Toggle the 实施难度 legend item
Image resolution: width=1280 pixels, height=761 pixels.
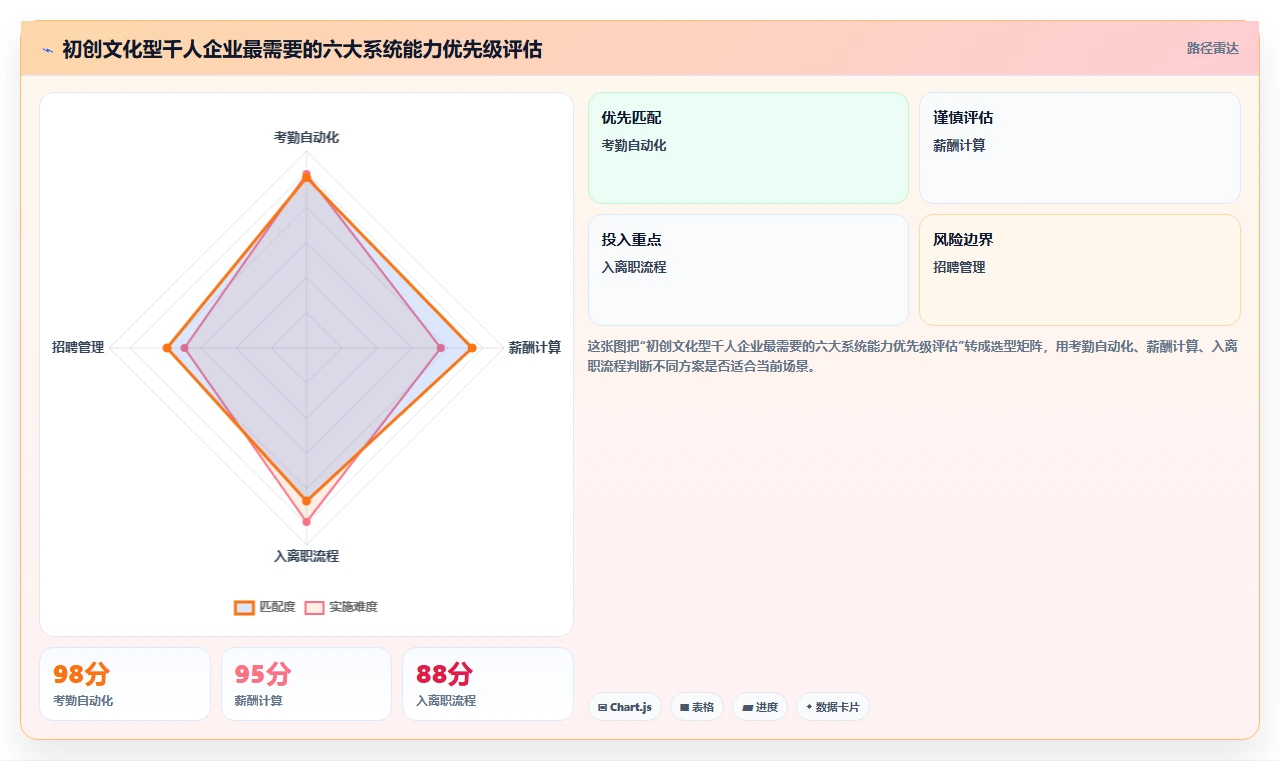[341, 607]
